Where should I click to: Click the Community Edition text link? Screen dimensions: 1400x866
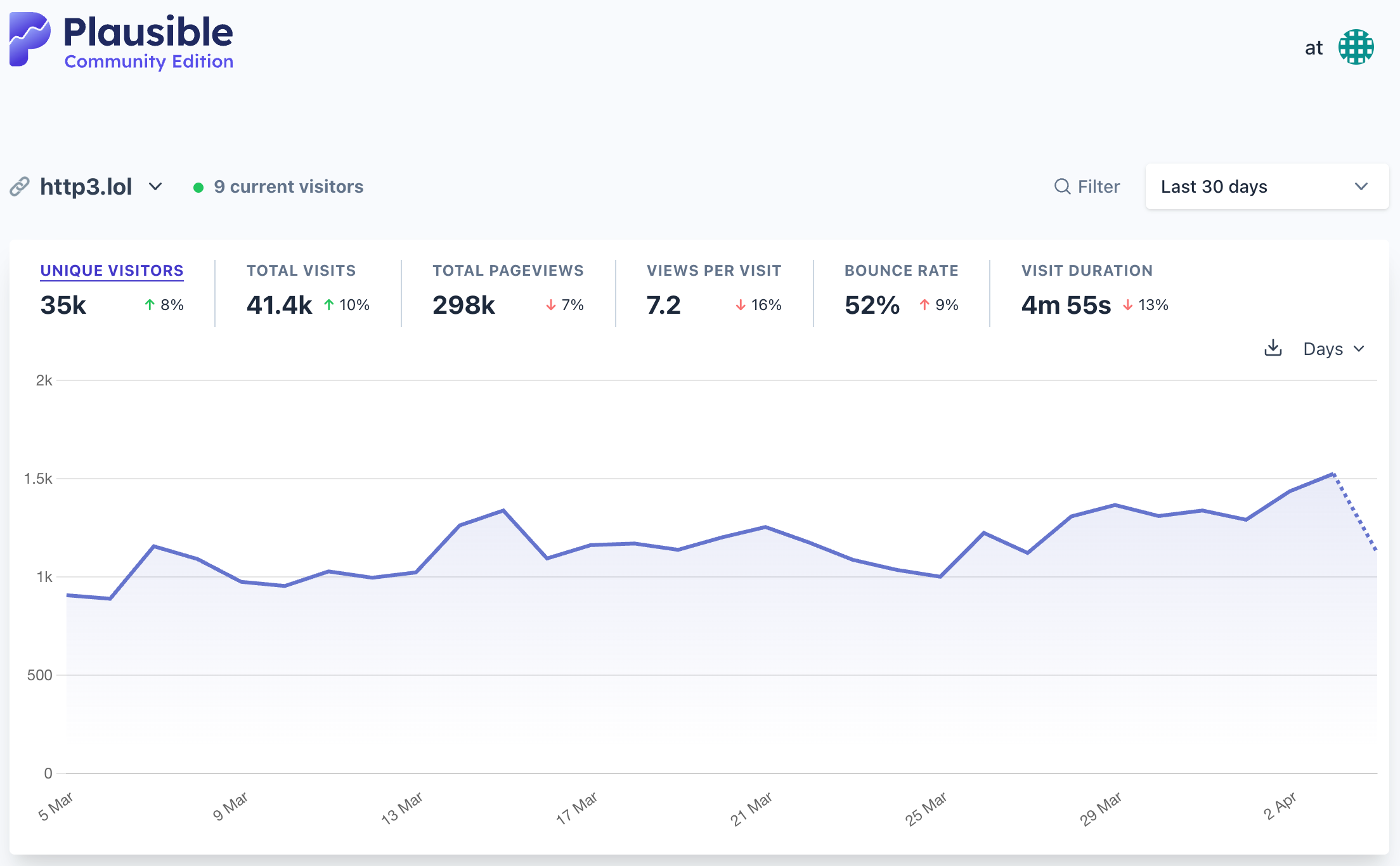click(x=149, y=61)
